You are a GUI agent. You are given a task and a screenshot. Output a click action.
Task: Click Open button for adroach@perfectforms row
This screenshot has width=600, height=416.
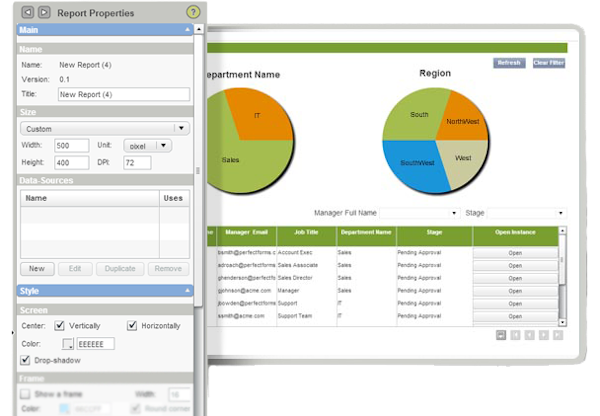[515, 266]
